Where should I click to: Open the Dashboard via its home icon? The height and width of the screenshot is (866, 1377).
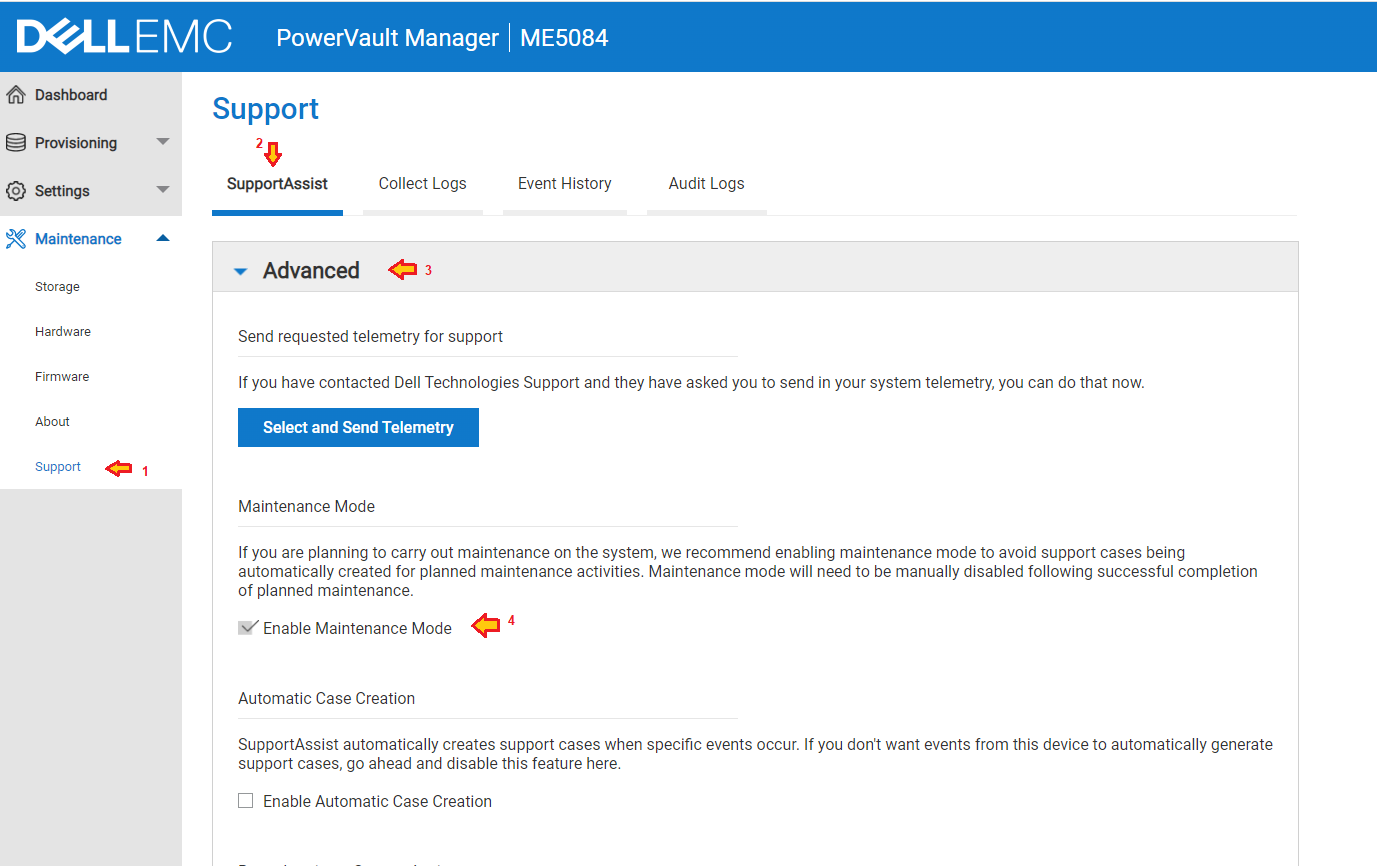tap(17, 94)
